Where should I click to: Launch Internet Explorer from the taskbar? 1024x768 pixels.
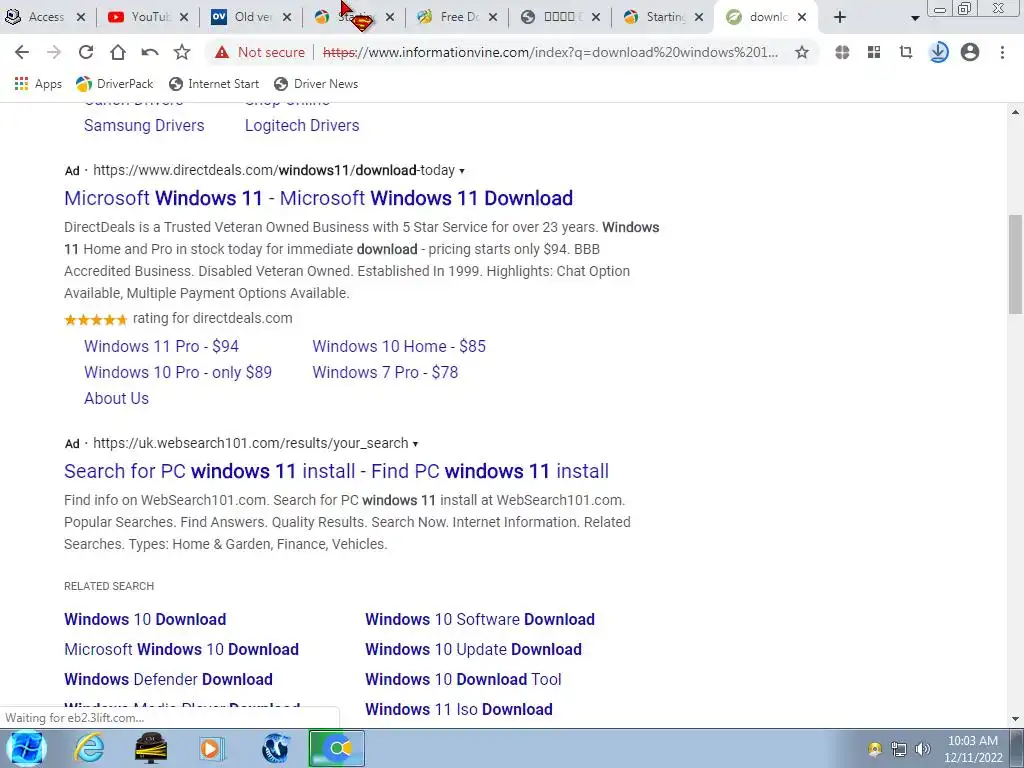click(88, 748)
